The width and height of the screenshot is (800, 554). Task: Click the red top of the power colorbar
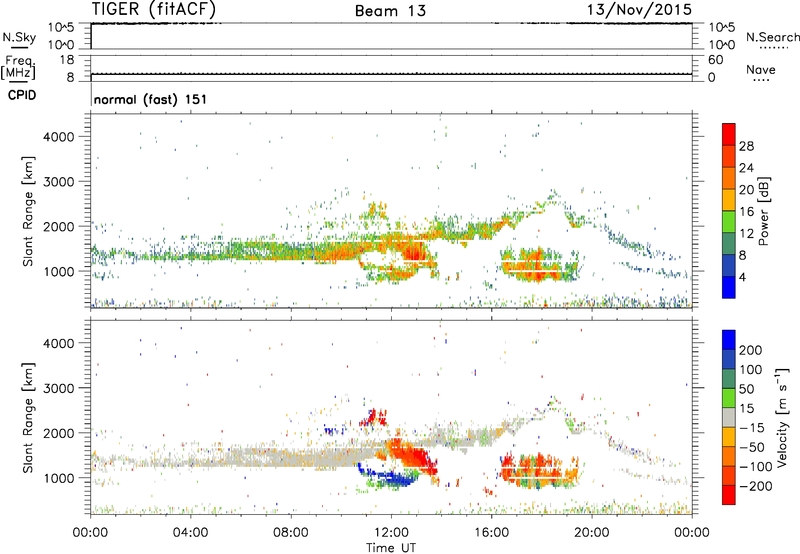click(x=729, y=134)
